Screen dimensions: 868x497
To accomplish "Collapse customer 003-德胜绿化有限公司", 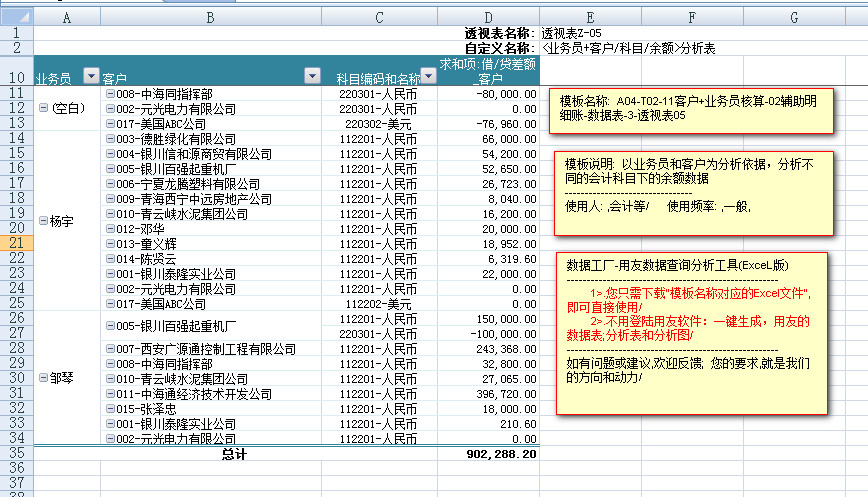I will (x=110, y=139).
